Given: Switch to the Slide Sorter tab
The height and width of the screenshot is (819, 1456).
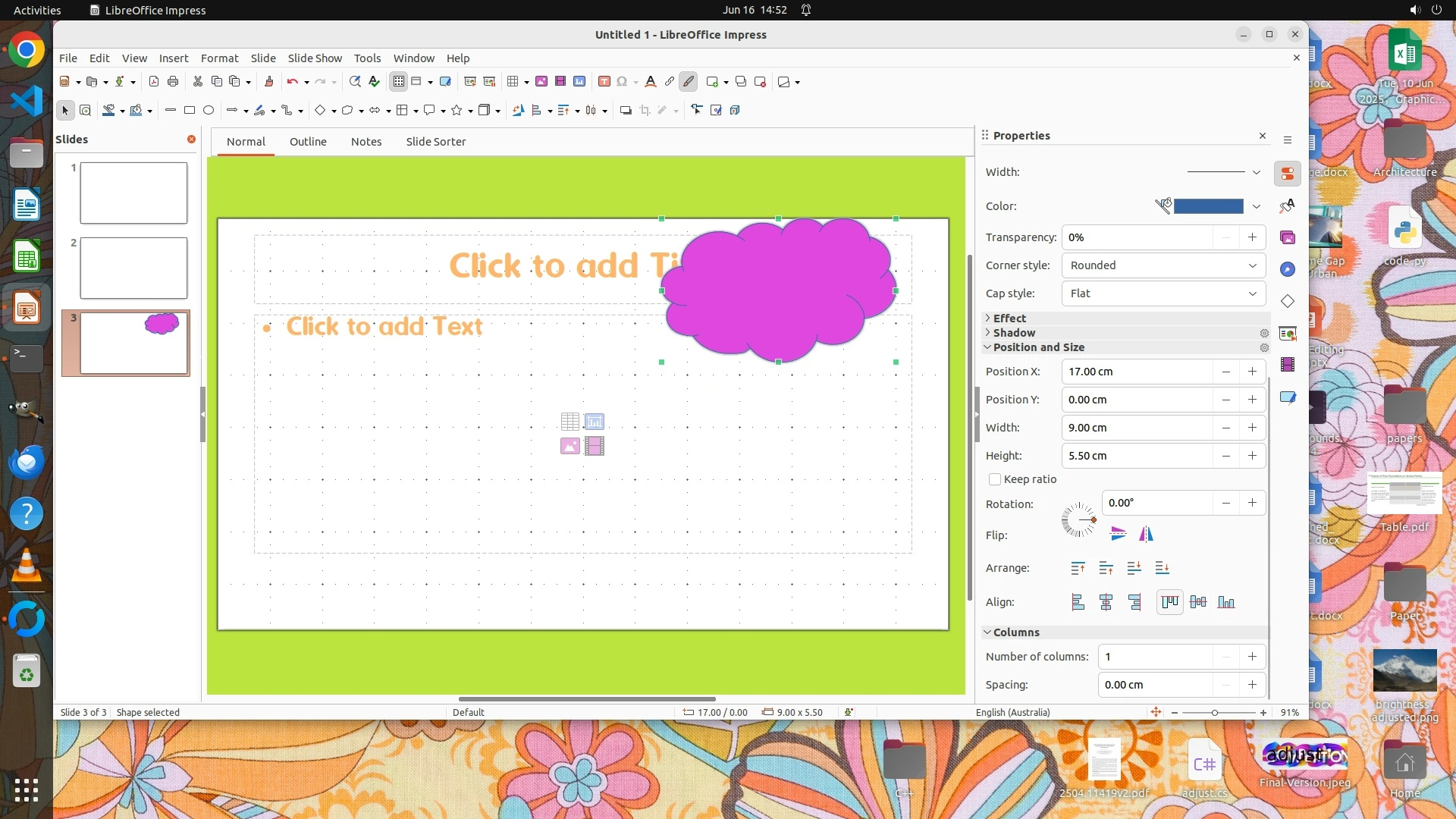Looking at the screenshot, I should pyautogui.click(x=435, y=142).
